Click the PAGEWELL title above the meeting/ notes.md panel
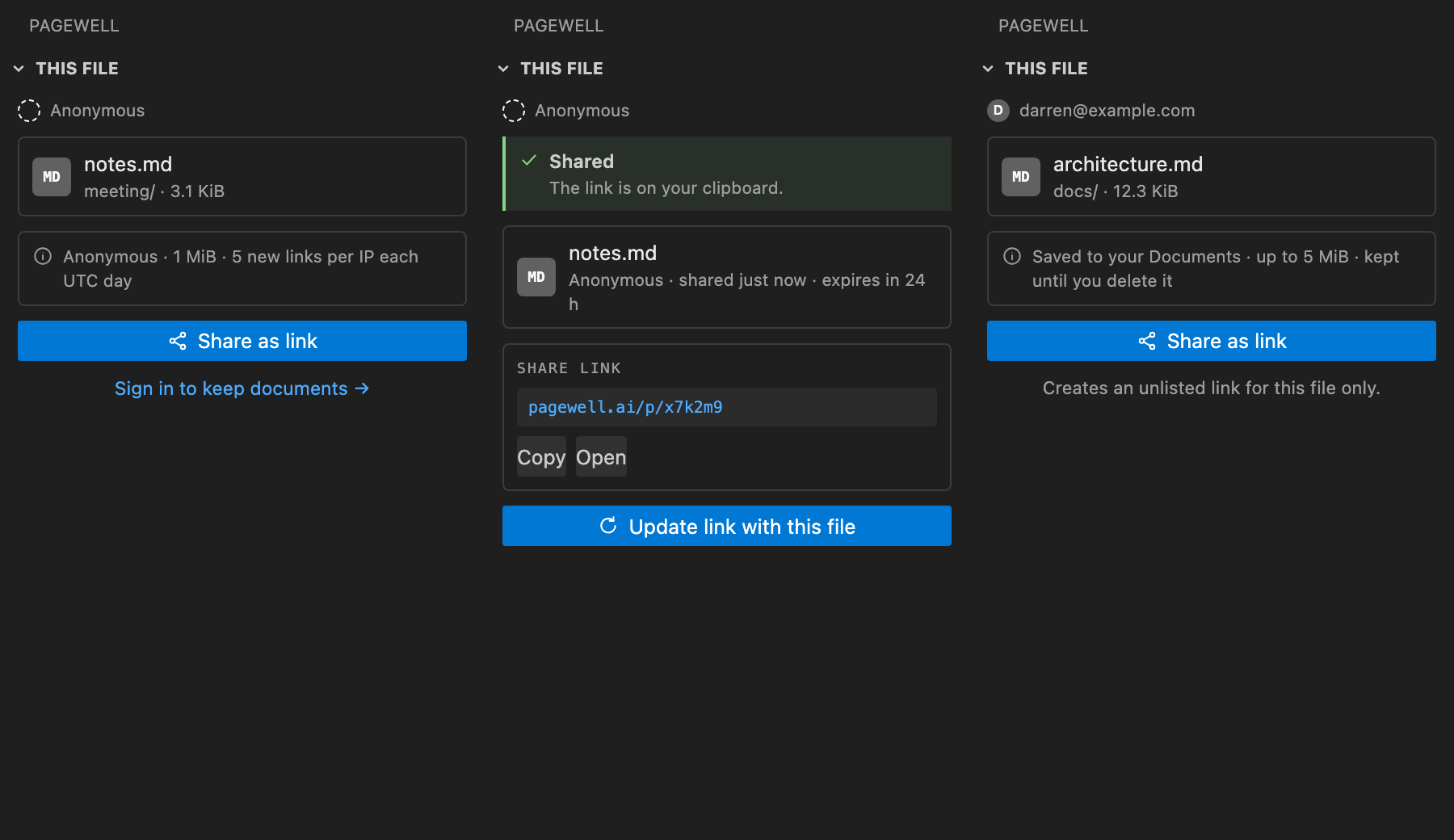This screenshot has width=1454, height=840. click(74, 26)
